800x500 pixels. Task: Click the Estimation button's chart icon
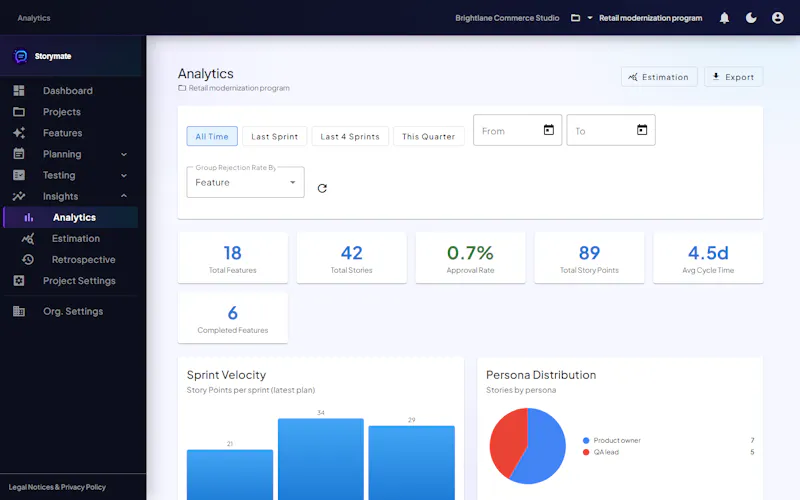(x=633, y=77)
